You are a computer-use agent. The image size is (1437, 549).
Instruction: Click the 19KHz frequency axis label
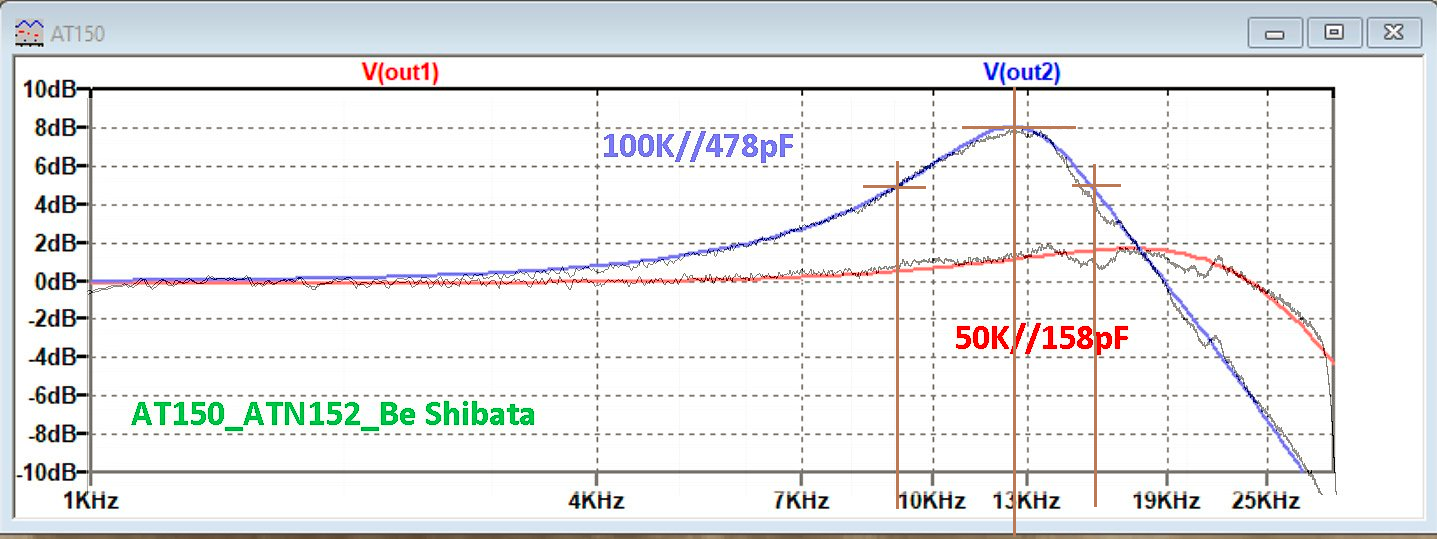[x=1166, y=500]
